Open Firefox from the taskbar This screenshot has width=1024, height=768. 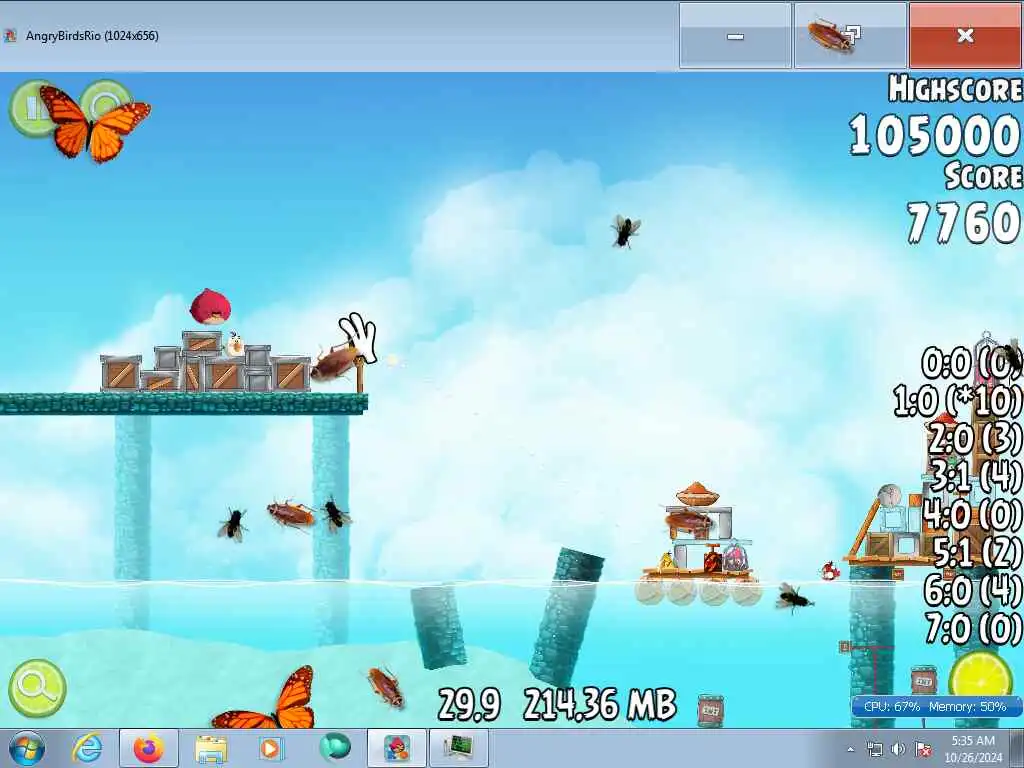pos(149,748)
